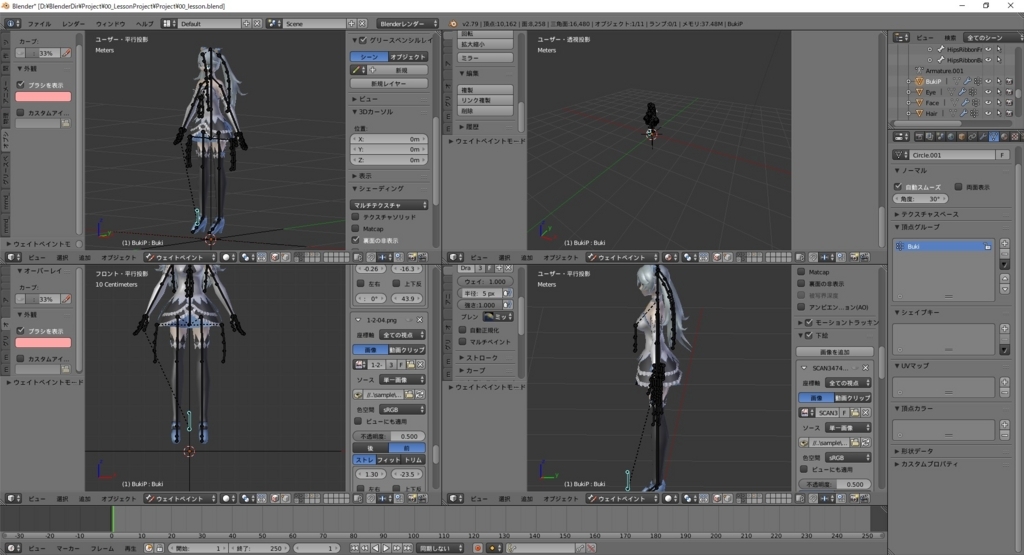Expand the テクスチャスペース panel
Viewport: 1024px width, 555px height.
point(930,214)
